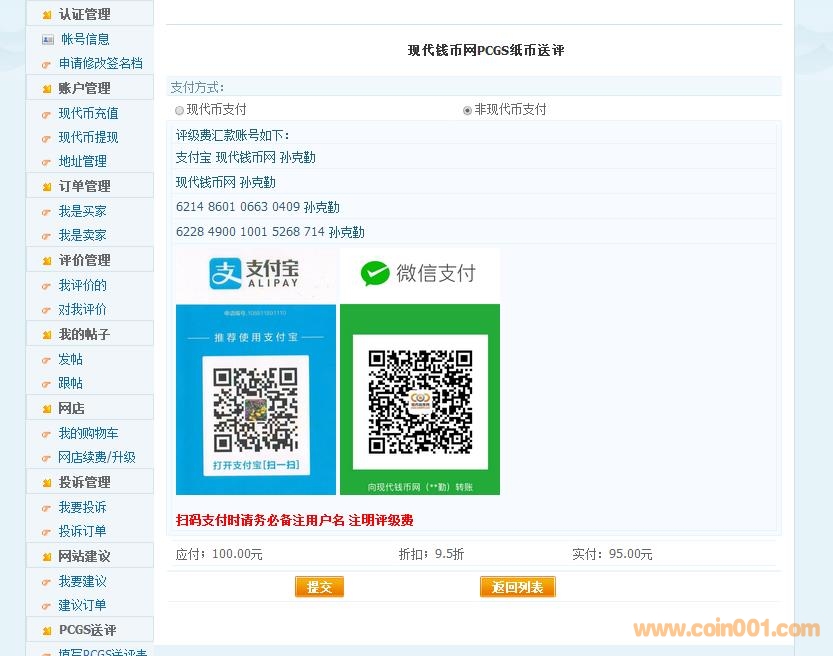Screen dimensions: 833x656
Task: Click the WeChat Pay 微信支付 logo
Action: (x=418, y=273)
